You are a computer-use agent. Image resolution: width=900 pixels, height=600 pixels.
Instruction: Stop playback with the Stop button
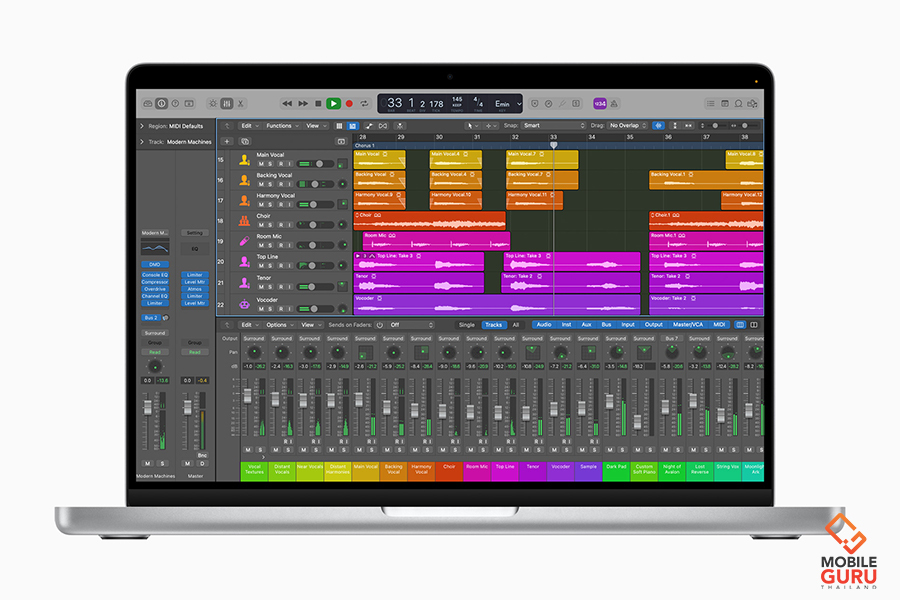pyautogui.click(x=318, y=104)
